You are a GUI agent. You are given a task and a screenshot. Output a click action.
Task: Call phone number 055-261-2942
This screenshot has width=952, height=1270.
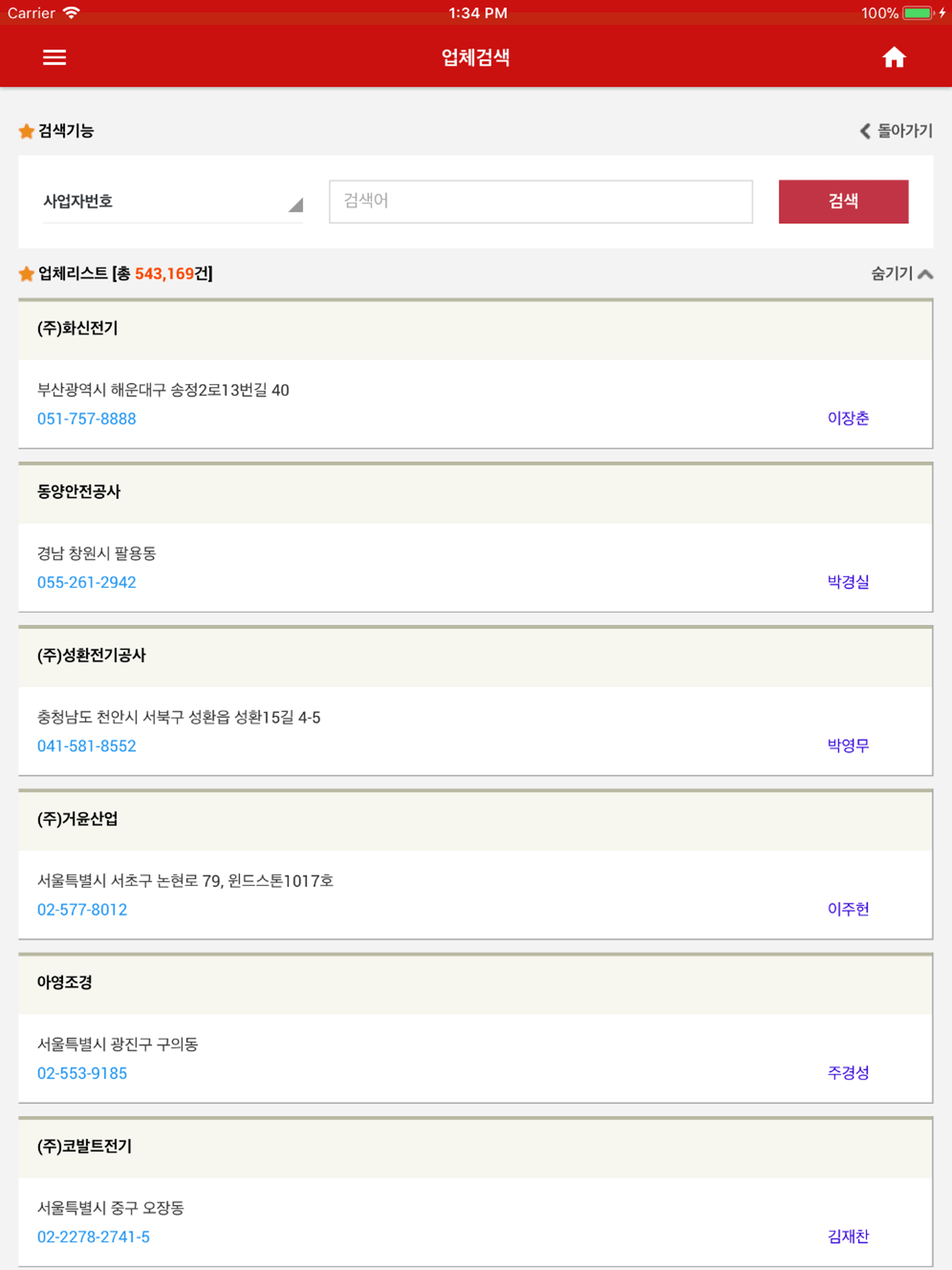click(x=87, y=582)
